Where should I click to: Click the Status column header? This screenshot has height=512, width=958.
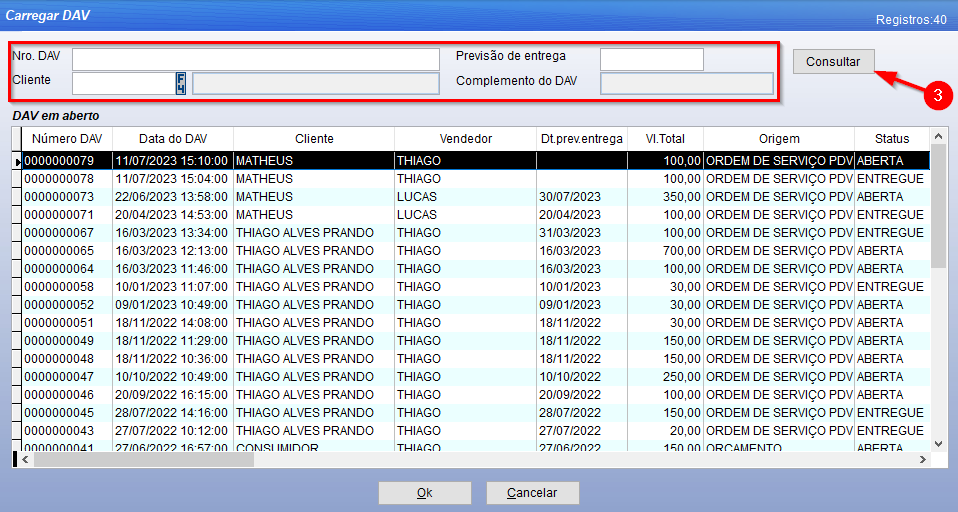point(892,138)
